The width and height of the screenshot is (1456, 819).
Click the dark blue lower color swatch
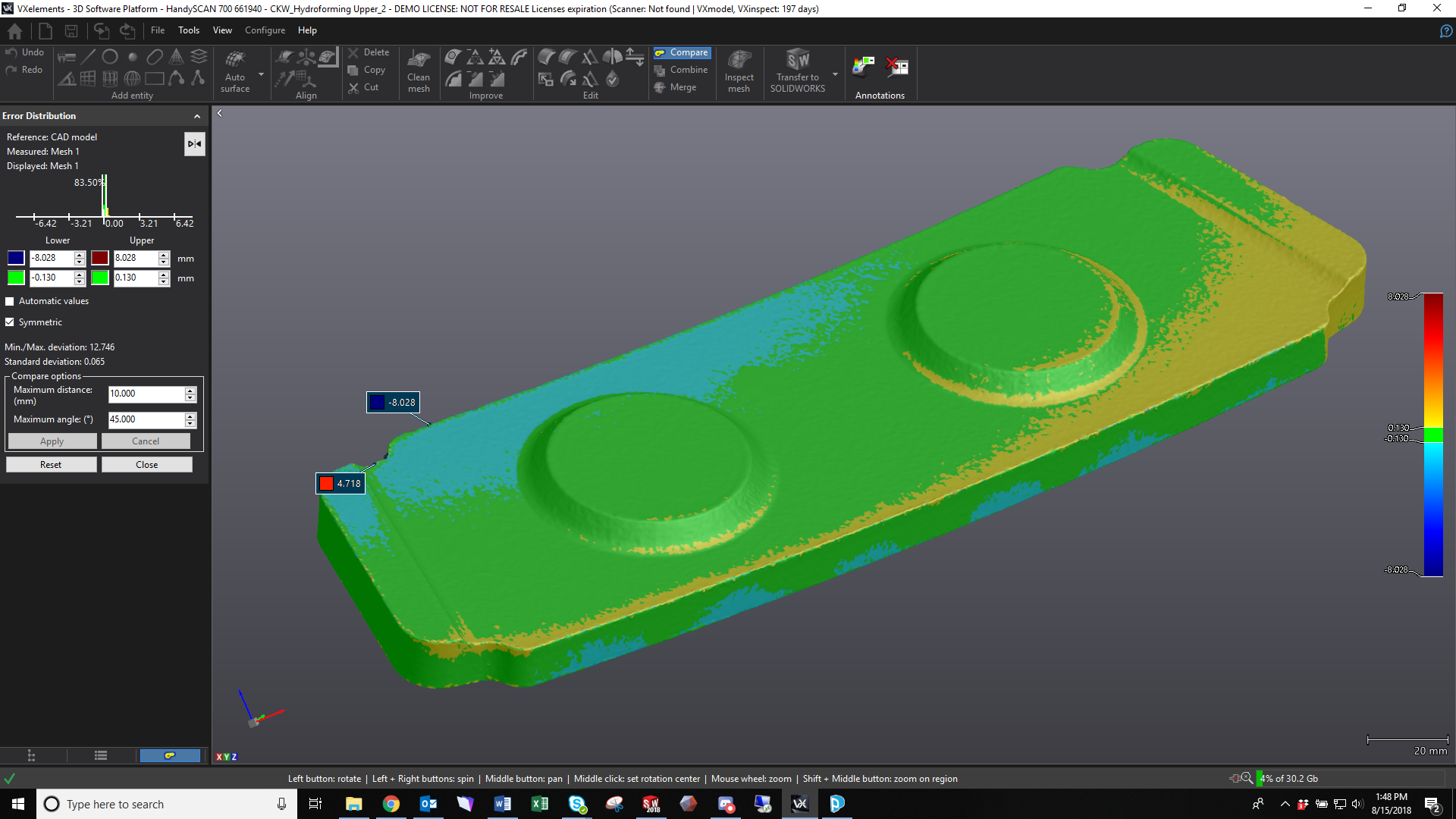pyautogui.click(x=16, y=258)
